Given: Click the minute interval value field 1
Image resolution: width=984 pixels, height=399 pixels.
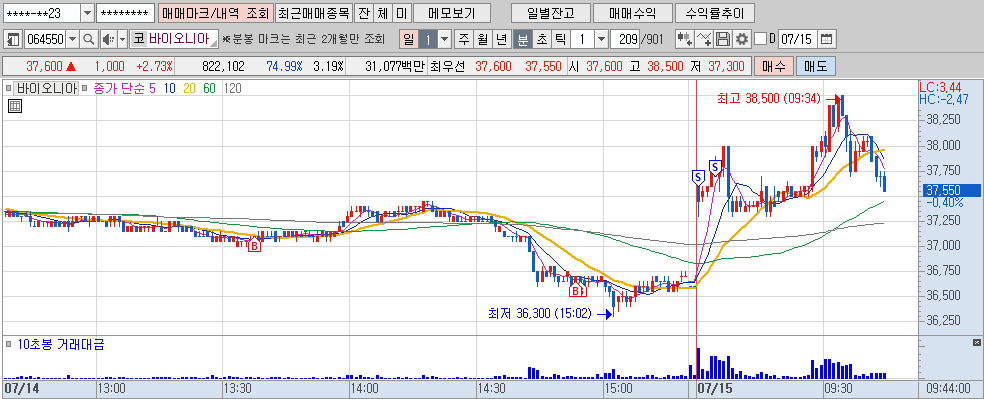Looking at the screenshot, I should [x=582, y=39].
